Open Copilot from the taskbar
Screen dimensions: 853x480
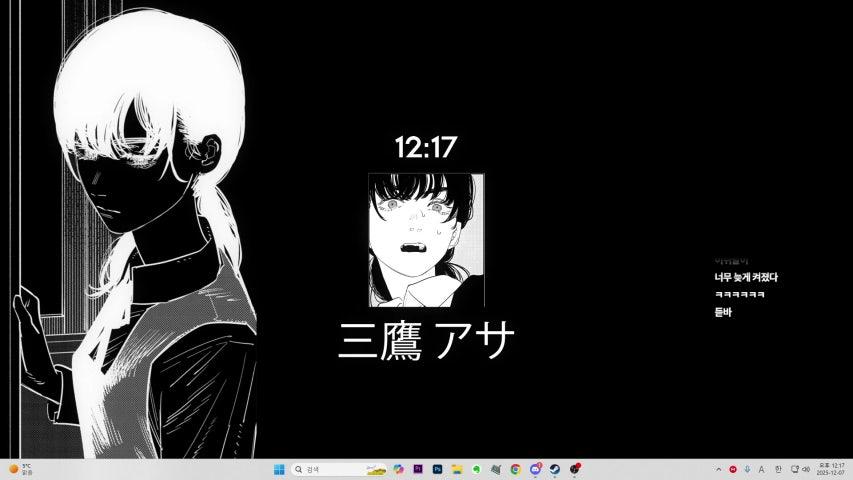(x=399, y=469)
